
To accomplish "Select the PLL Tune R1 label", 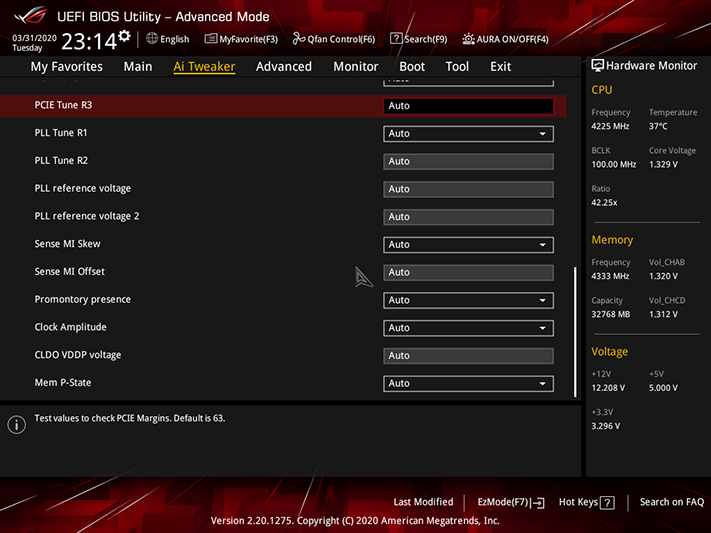I will pyautogui.click(x=61, y=133).
